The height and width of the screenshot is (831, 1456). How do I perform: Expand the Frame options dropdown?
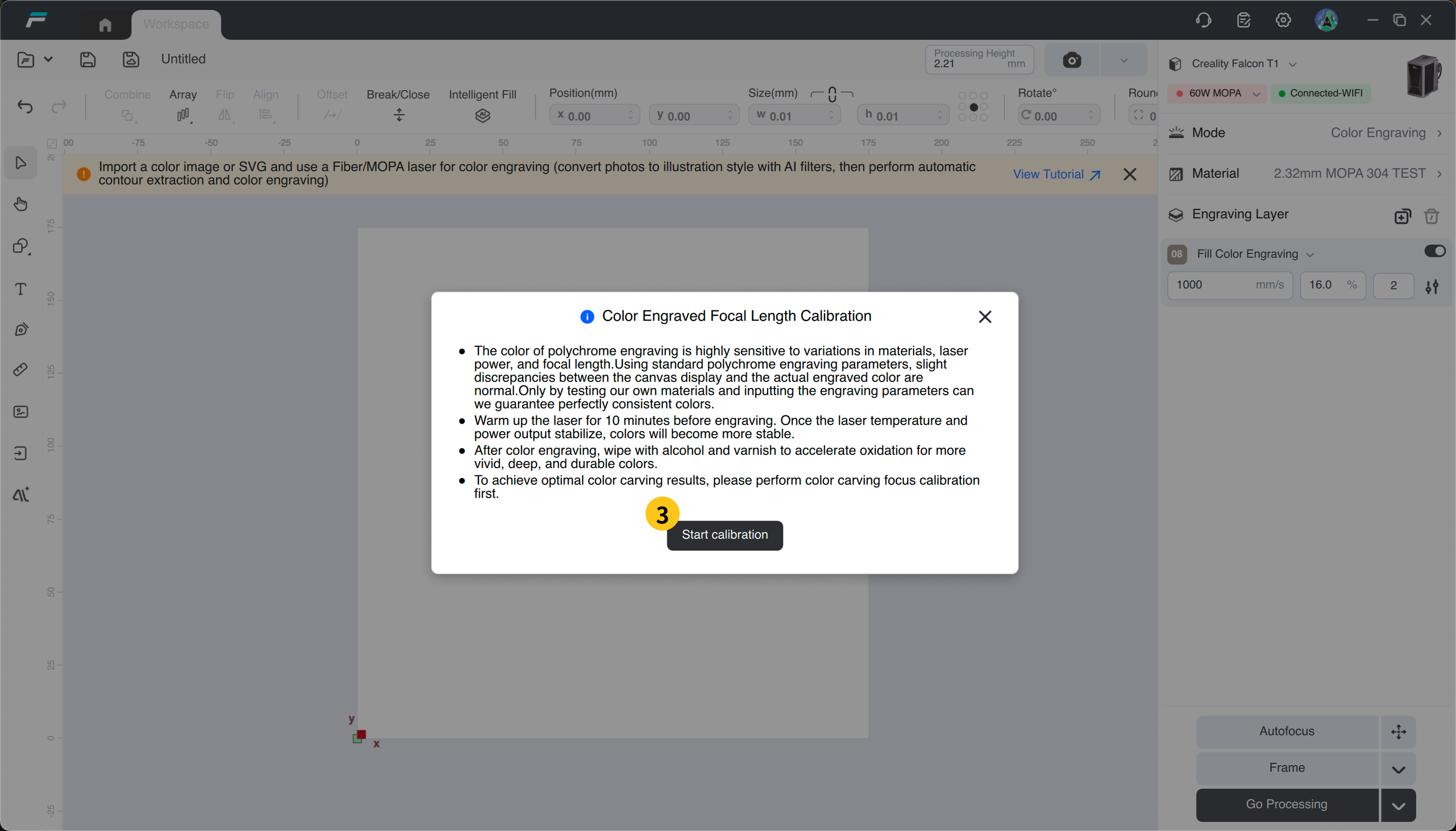coord(1398,769)
